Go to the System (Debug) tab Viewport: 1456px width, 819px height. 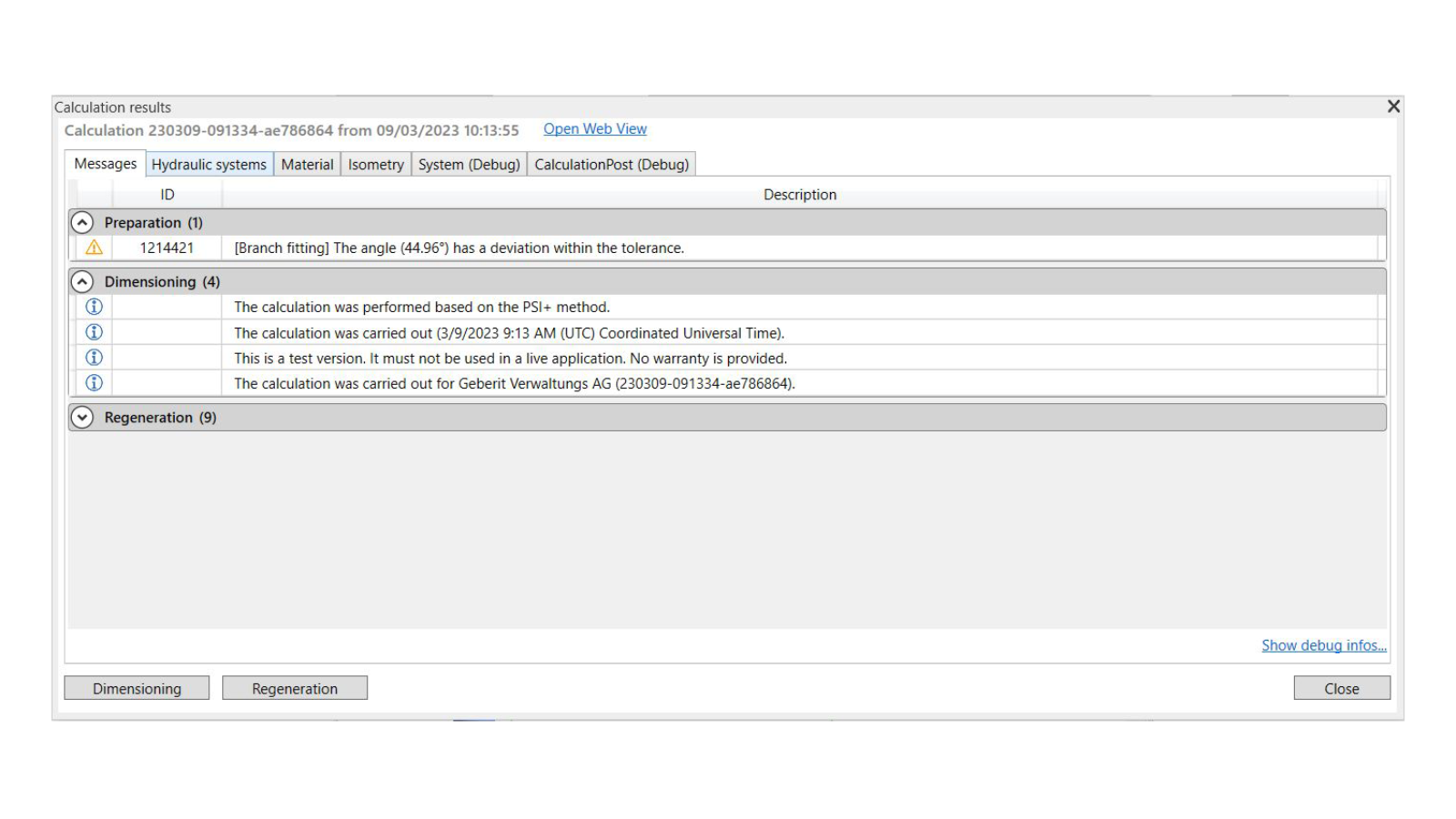point(469,165)
